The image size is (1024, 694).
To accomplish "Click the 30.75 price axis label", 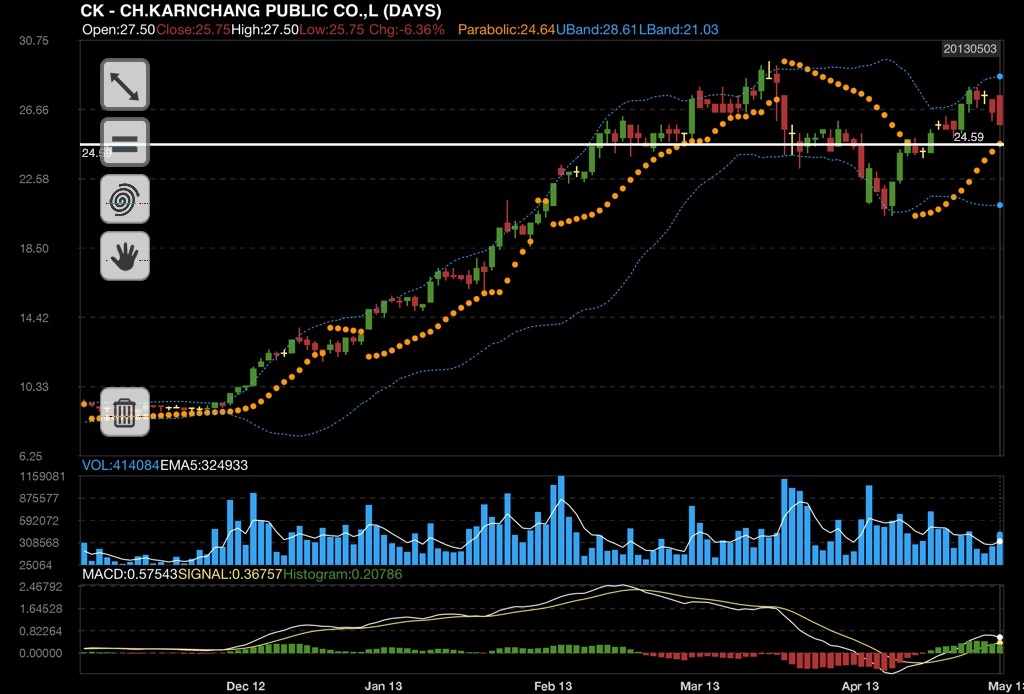I will coord(34,40).
